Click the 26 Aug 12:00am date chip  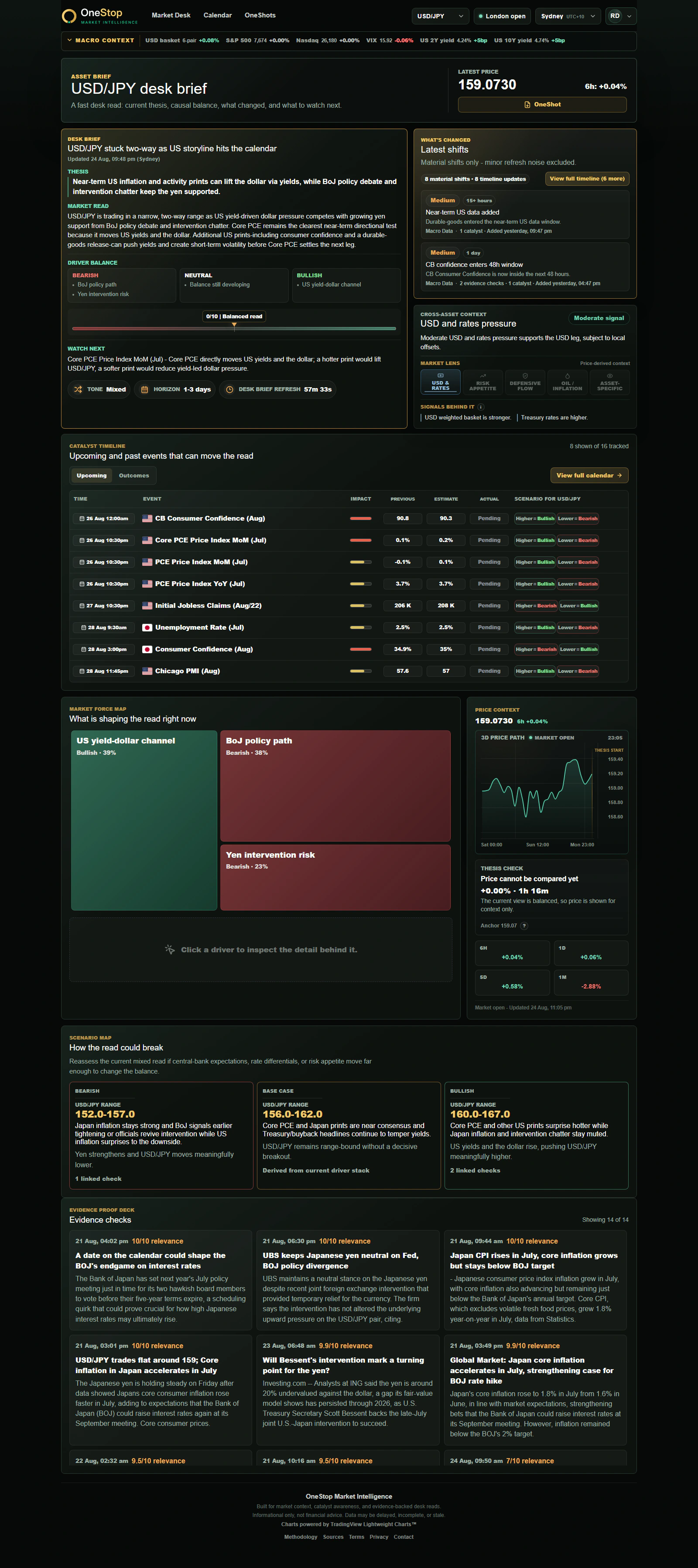(x=103, y=518)
